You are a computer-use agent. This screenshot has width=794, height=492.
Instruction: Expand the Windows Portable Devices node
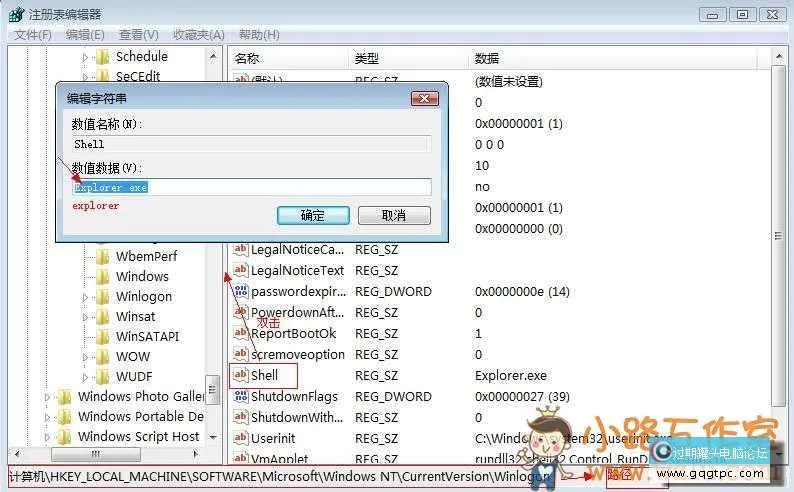point(47,418)
